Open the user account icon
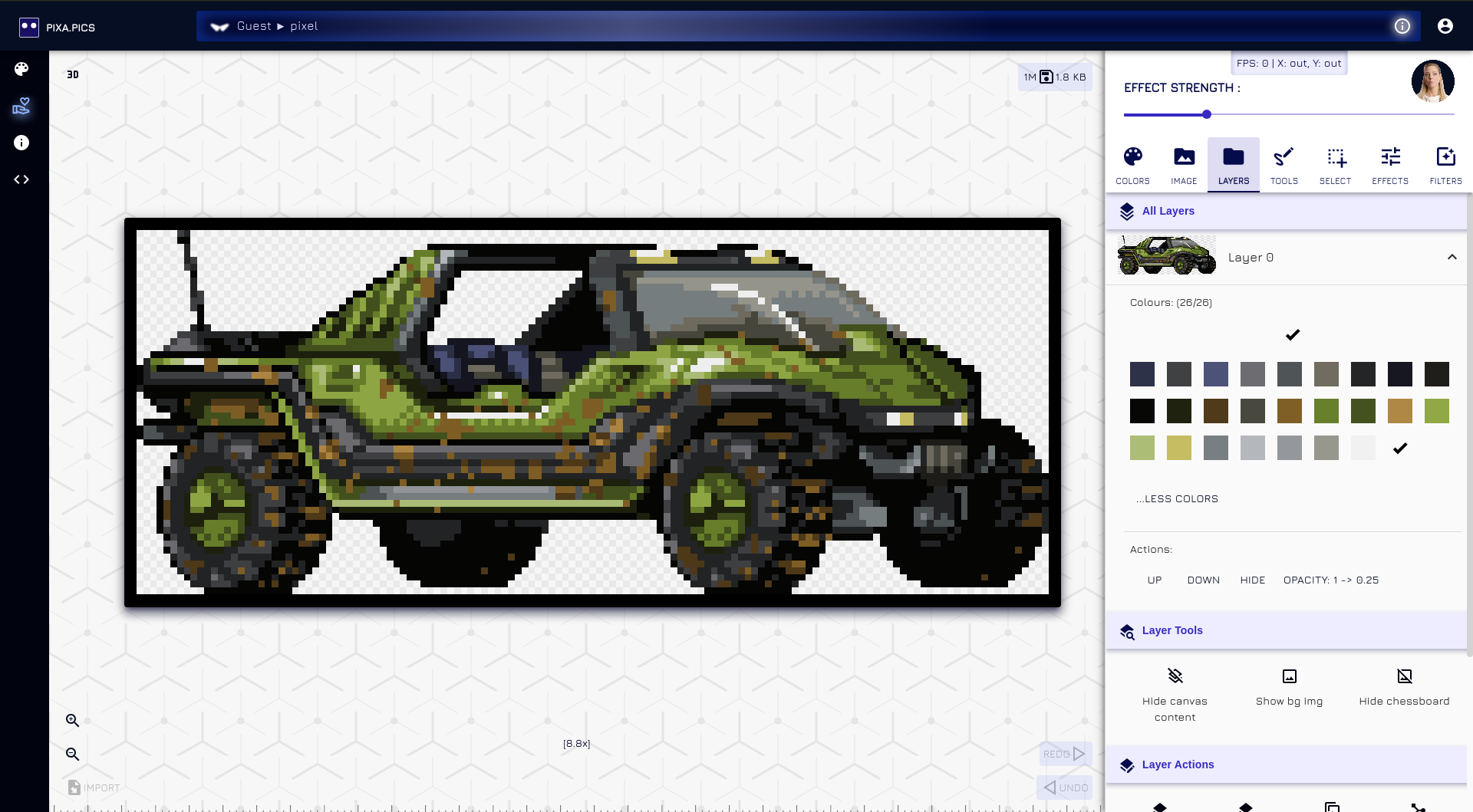Image resolution: width=1473 pixels, height=812 pixels. coord(1445,26)
